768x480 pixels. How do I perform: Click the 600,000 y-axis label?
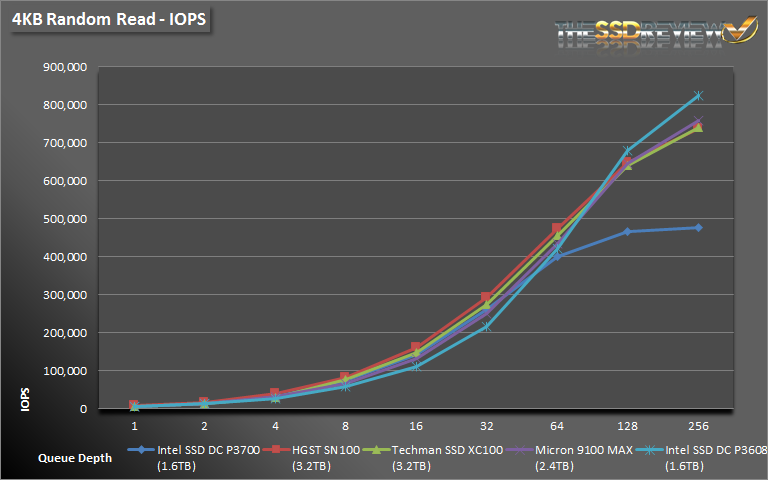point(65,181)
